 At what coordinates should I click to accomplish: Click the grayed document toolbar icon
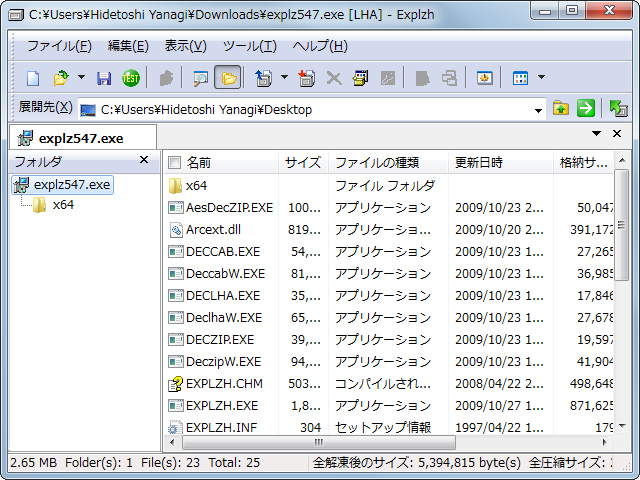(x=422, y=78)
